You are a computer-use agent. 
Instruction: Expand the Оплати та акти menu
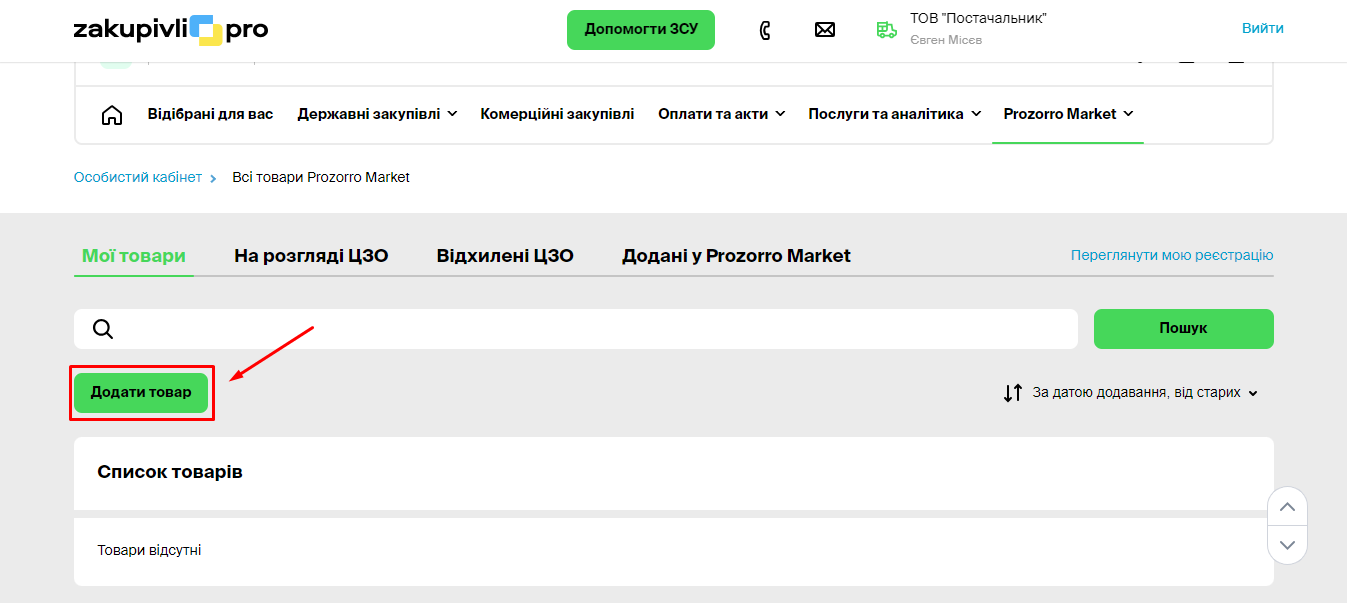721,114
